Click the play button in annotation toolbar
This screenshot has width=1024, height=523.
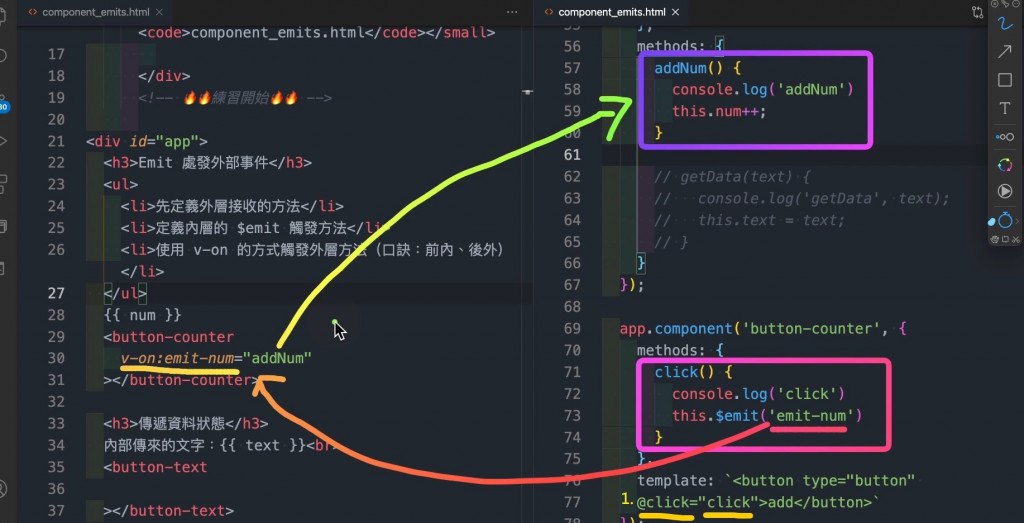tap(1004, 191)
